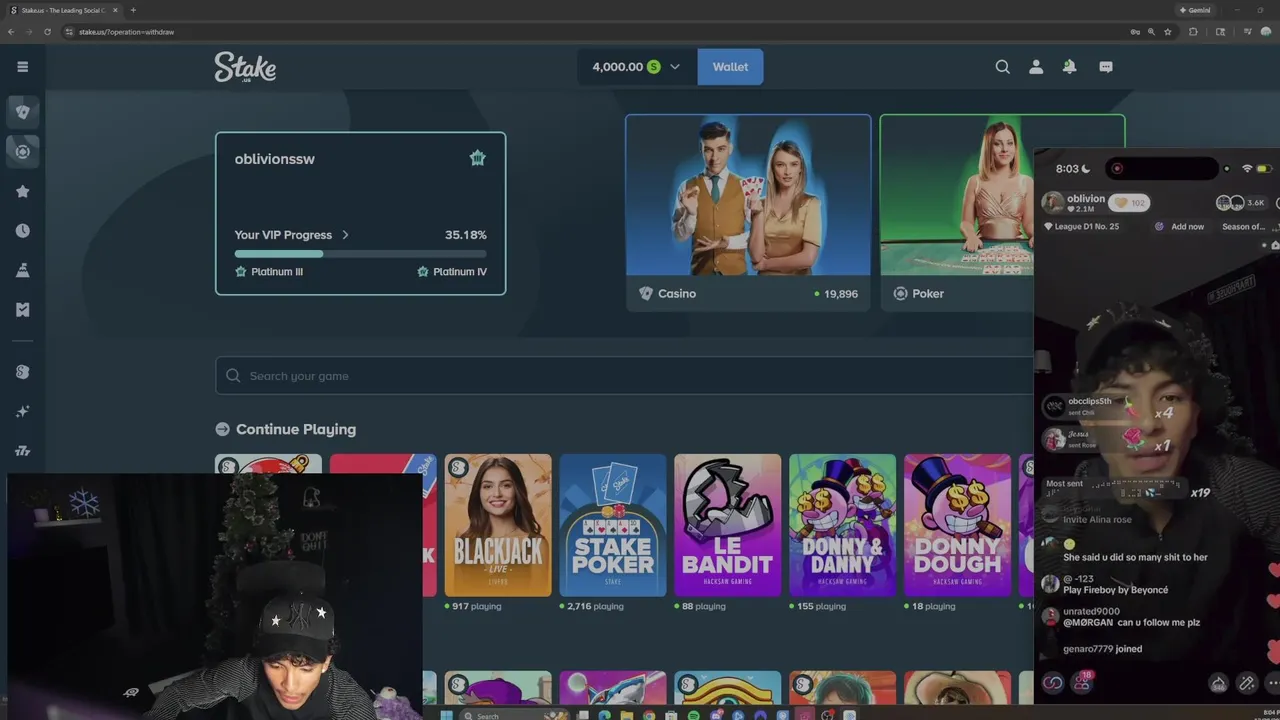Open the user profile icon
Screen dimensions: 1280x720
1036,67
